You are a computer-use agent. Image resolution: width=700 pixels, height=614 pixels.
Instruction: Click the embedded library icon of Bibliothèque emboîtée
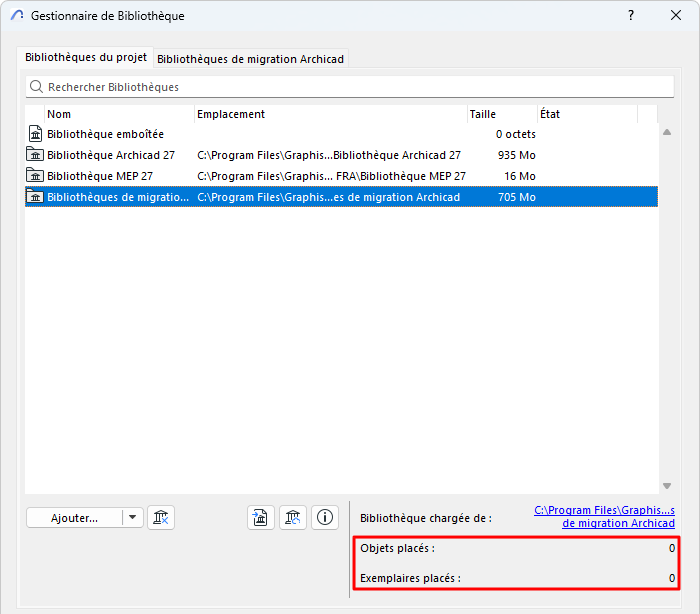pyautogui.click(x=35, y=134)
